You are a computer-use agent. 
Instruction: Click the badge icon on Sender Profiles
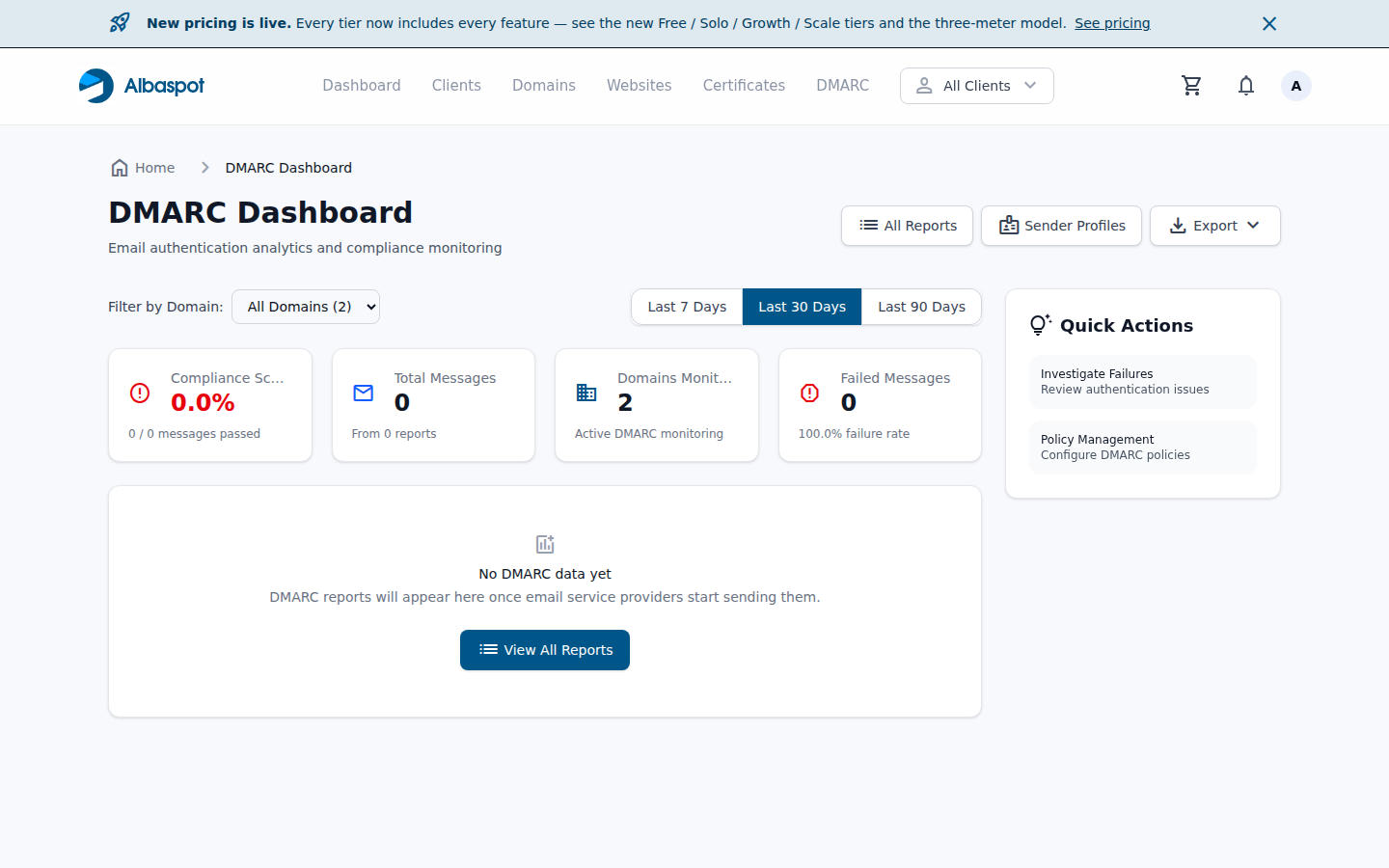point(1009,226)
